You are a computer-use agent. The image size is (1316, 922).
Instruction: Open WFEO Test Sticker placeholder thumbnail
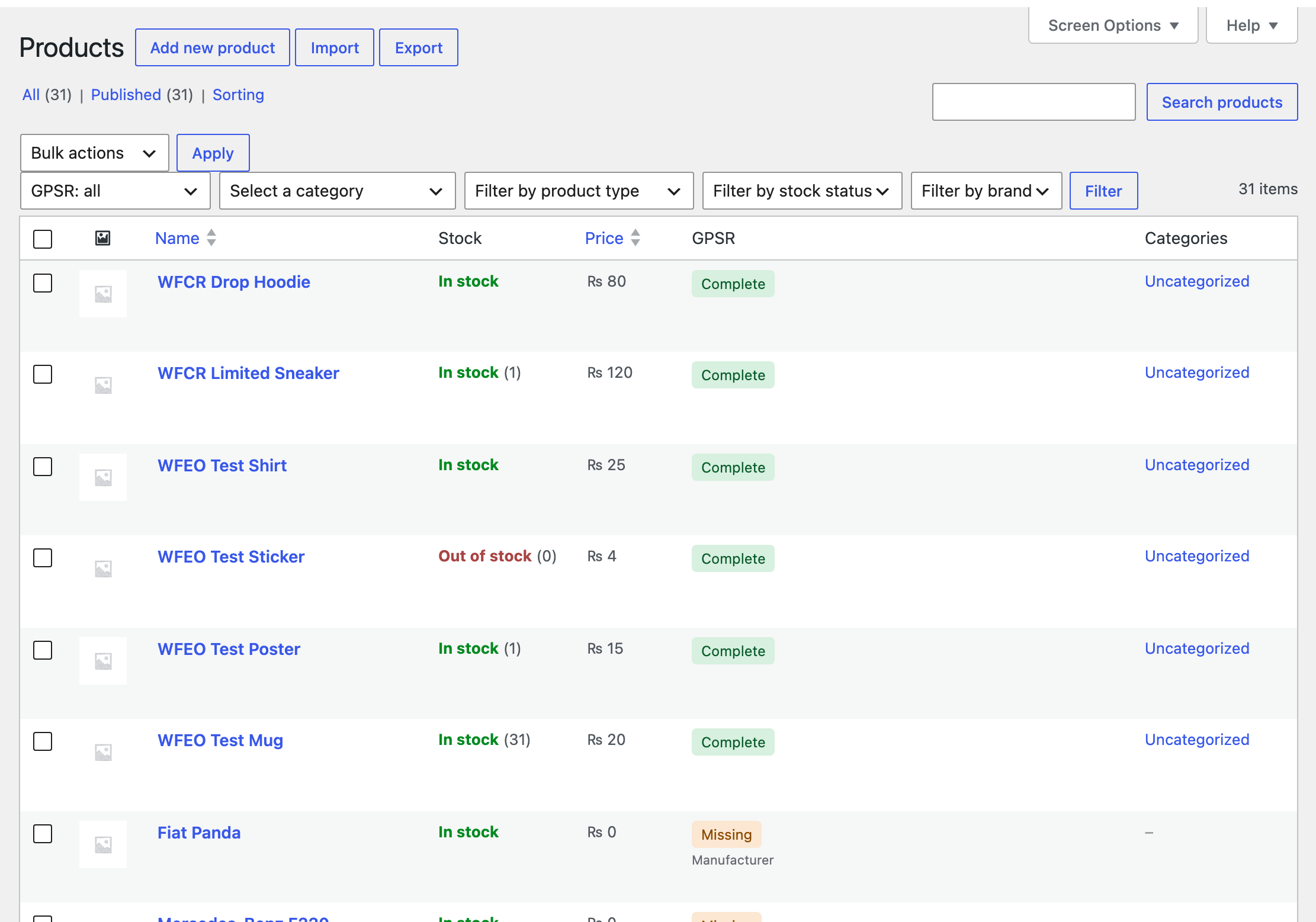pyautogui.click(x=103, y=568)
